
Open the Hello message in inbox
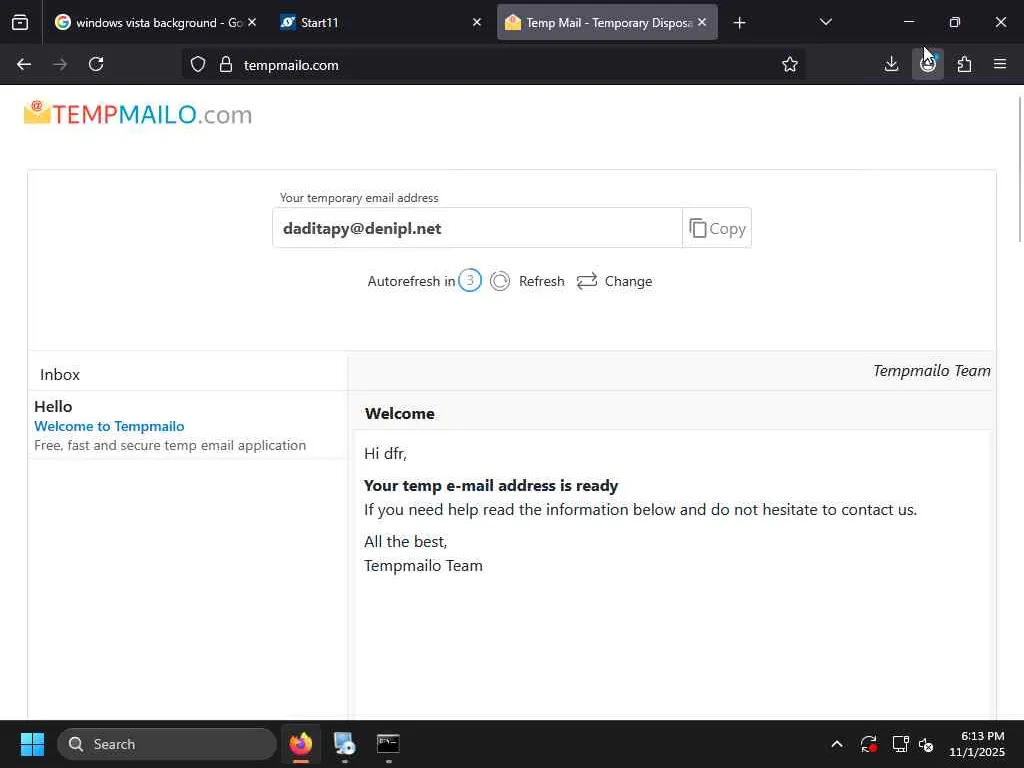click(188, 425)
